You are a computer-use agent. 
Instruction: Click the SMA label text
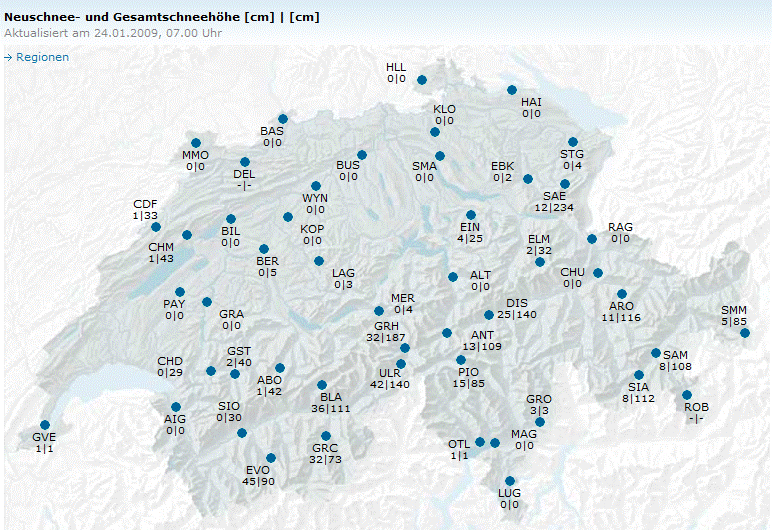point(424,166)
